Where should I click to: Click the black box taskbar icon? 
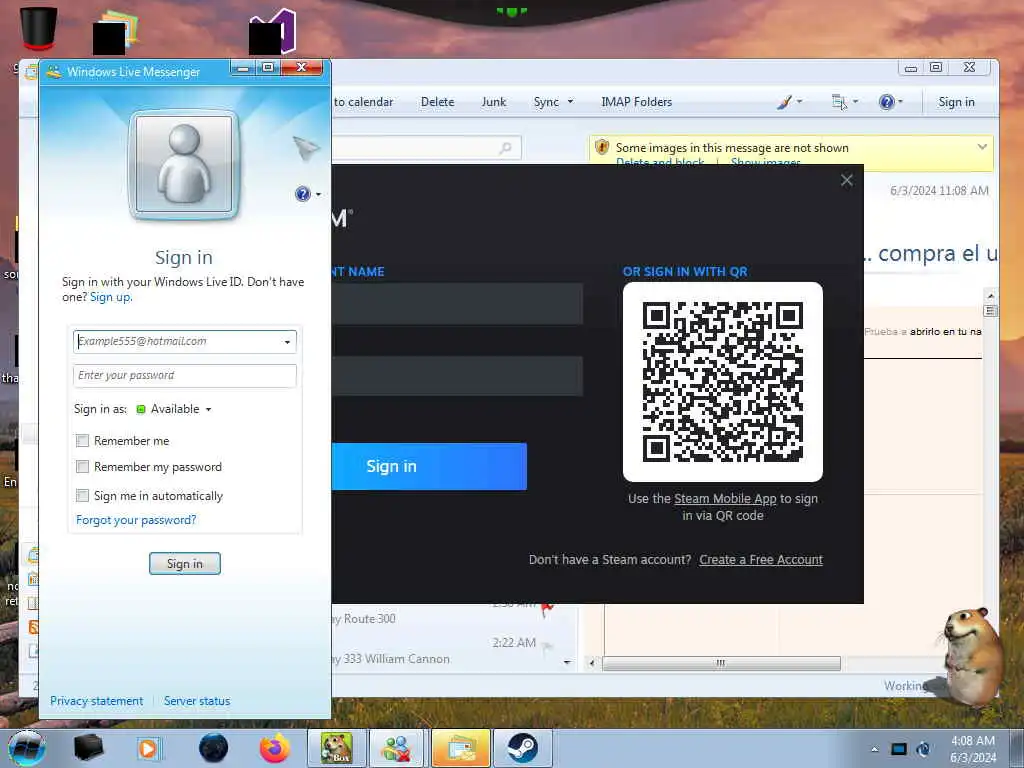(88, 748)
